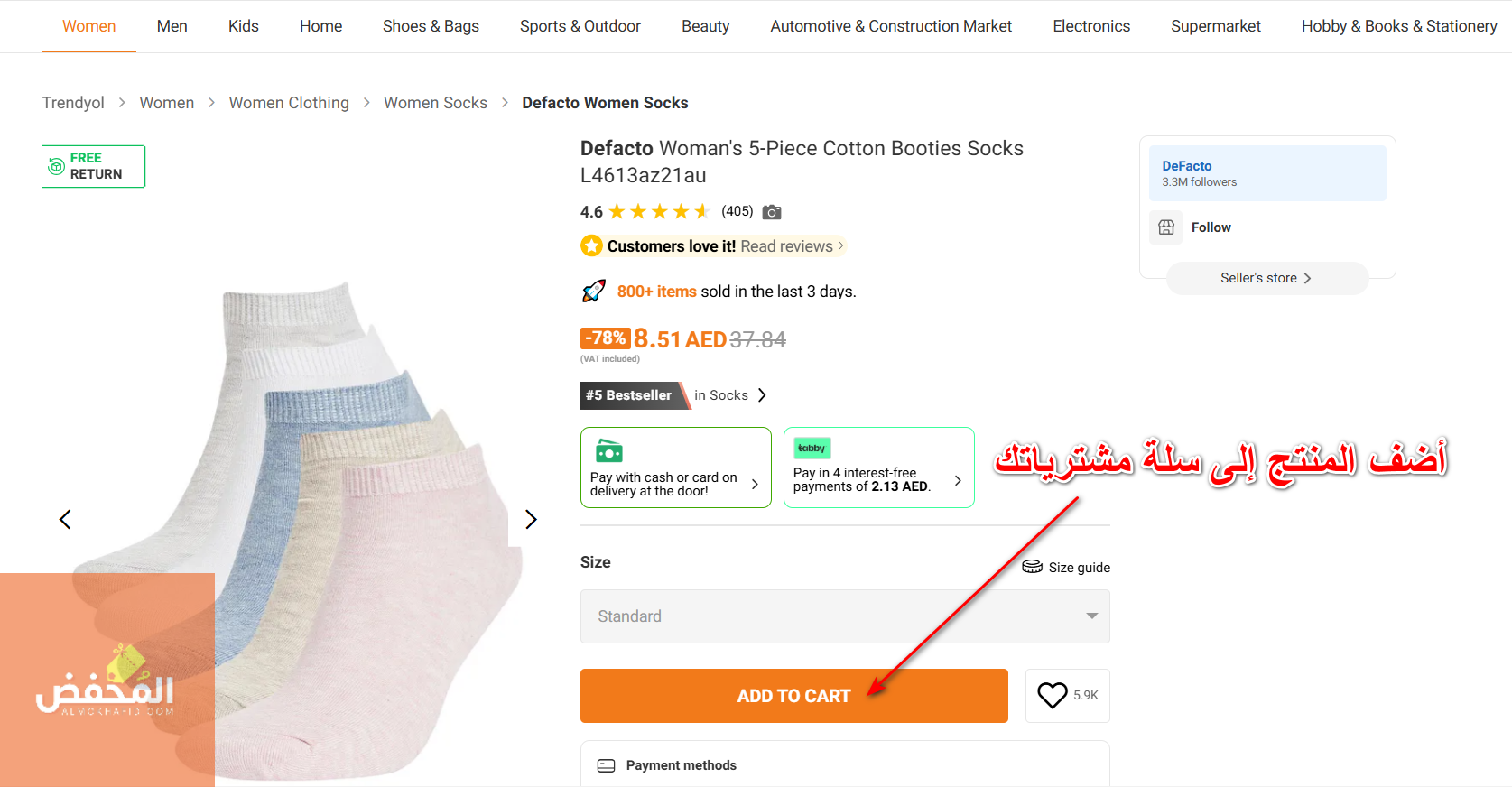
Task: Click the store icon beside Follow
Action: (1166, 227)
